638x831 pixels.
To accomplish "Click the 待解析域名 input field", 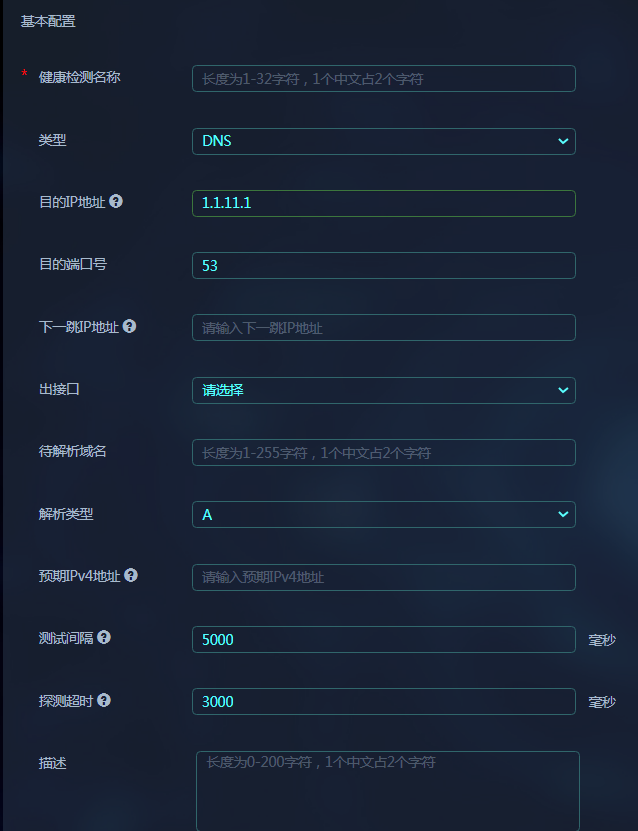I will coord(384,453).
